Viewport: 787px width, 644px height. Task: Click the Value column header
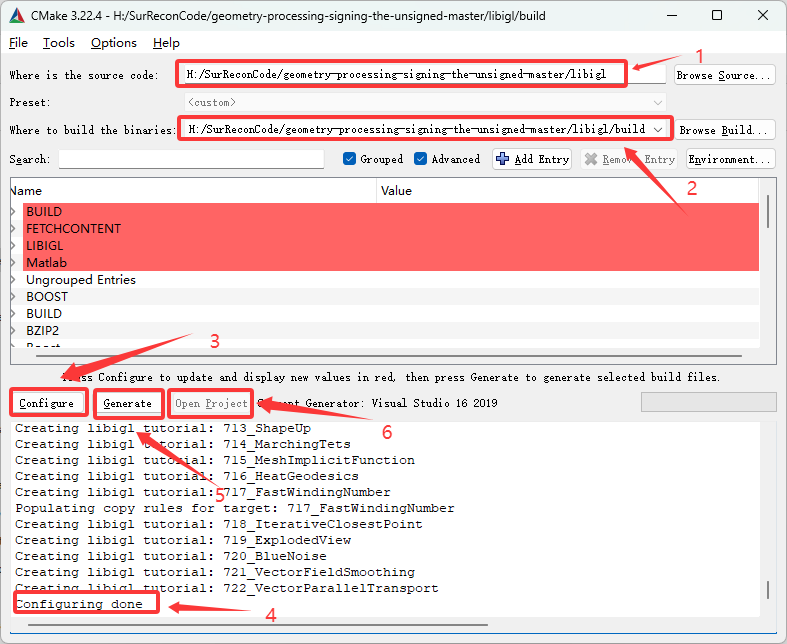(x=567, y=191)
